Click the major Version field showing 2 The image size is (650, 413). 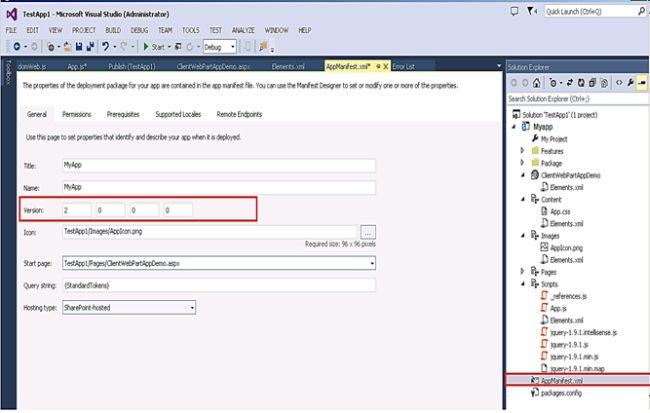tap(77, 210)
